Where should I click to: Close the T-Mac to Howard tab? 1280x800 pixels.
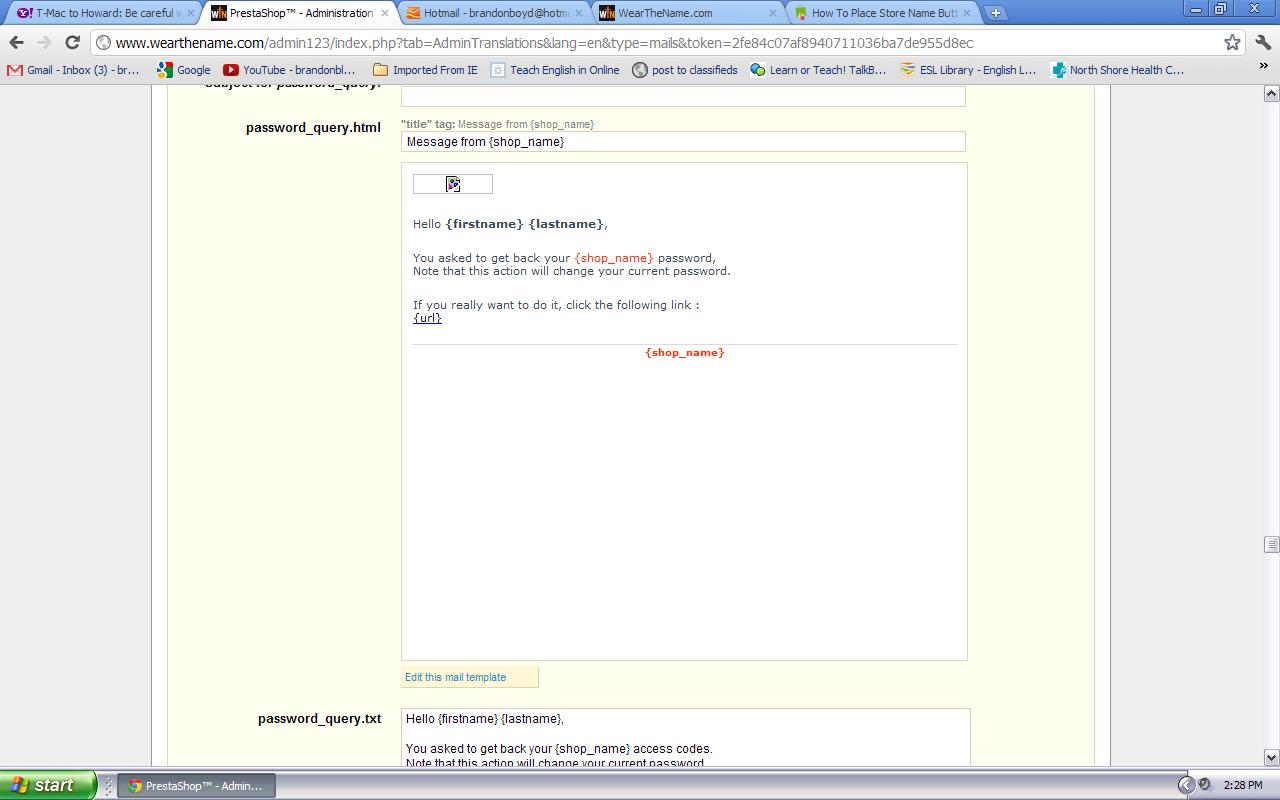190,13
